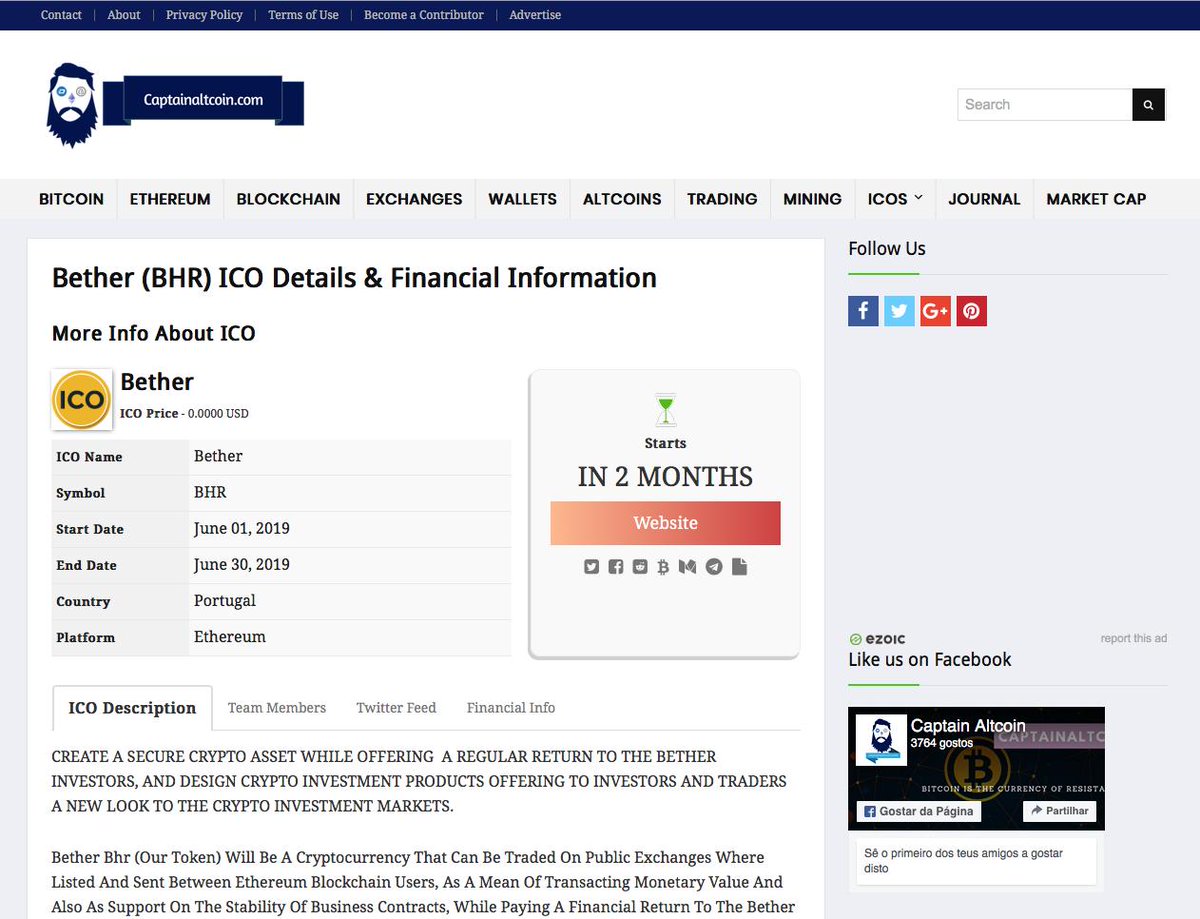Click the Symbol value BHR
Image resolution: width=1200 pixels, height=919 pixels.
point(210,492)
